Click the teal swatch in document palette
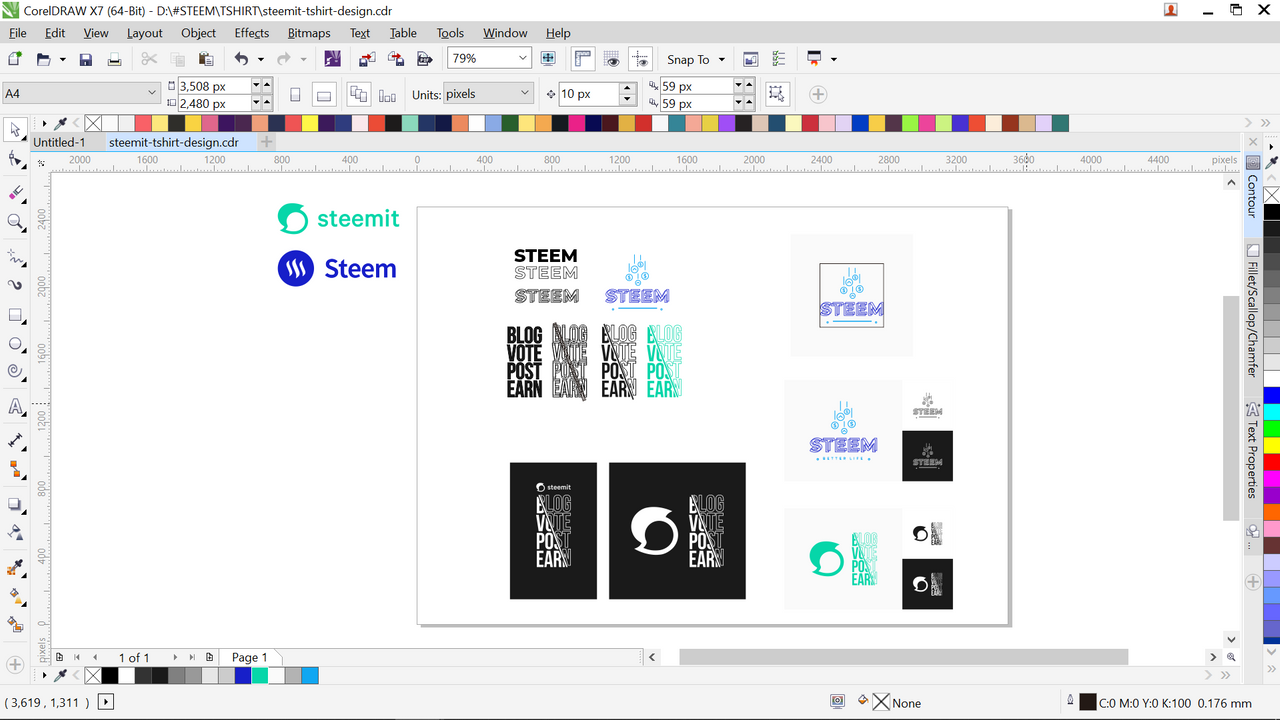This screenshot has height=720, width=1280. [260, 676]
